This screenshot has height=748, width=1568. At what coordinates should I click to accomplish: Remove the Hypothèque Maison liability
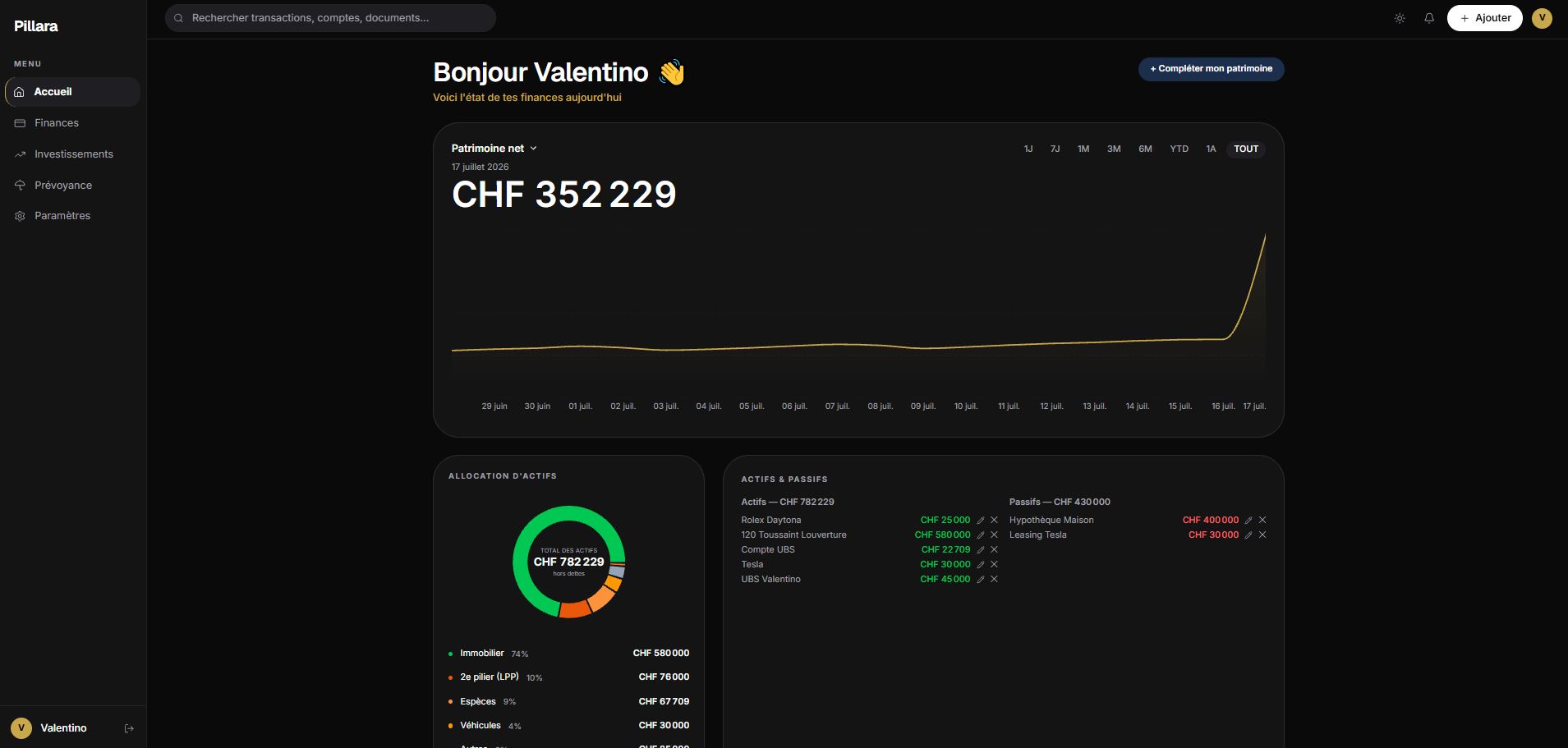pos(1262,521)
